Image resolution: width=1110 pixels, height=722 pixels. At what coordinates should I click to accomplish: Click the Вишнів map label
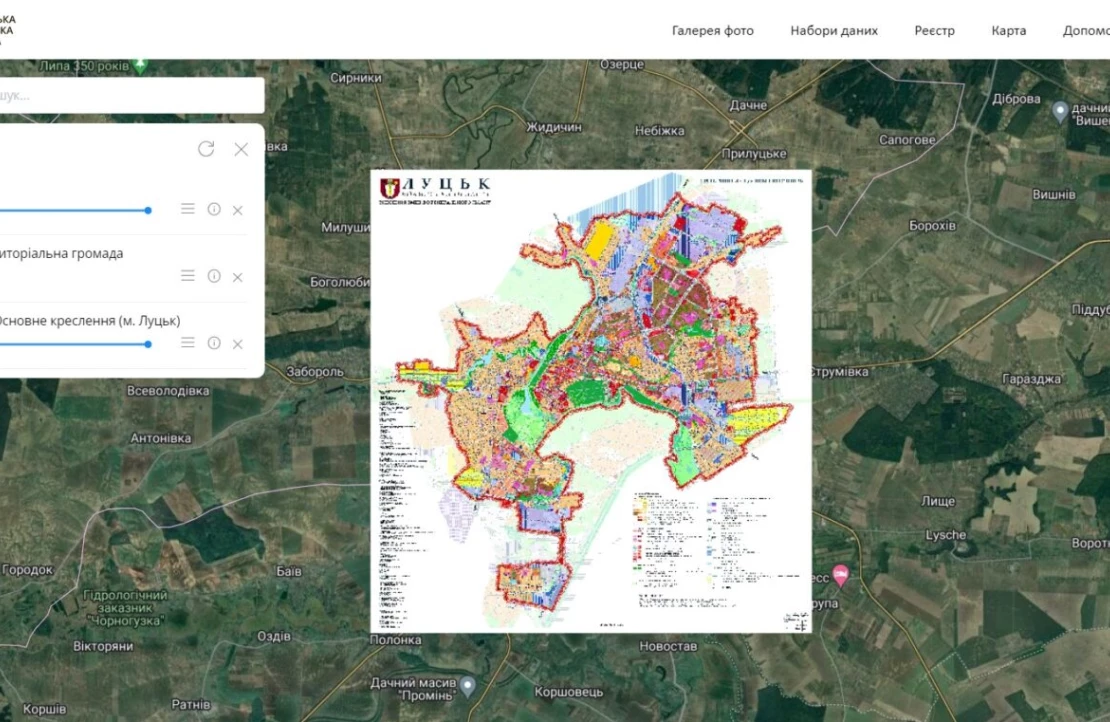1053,195
